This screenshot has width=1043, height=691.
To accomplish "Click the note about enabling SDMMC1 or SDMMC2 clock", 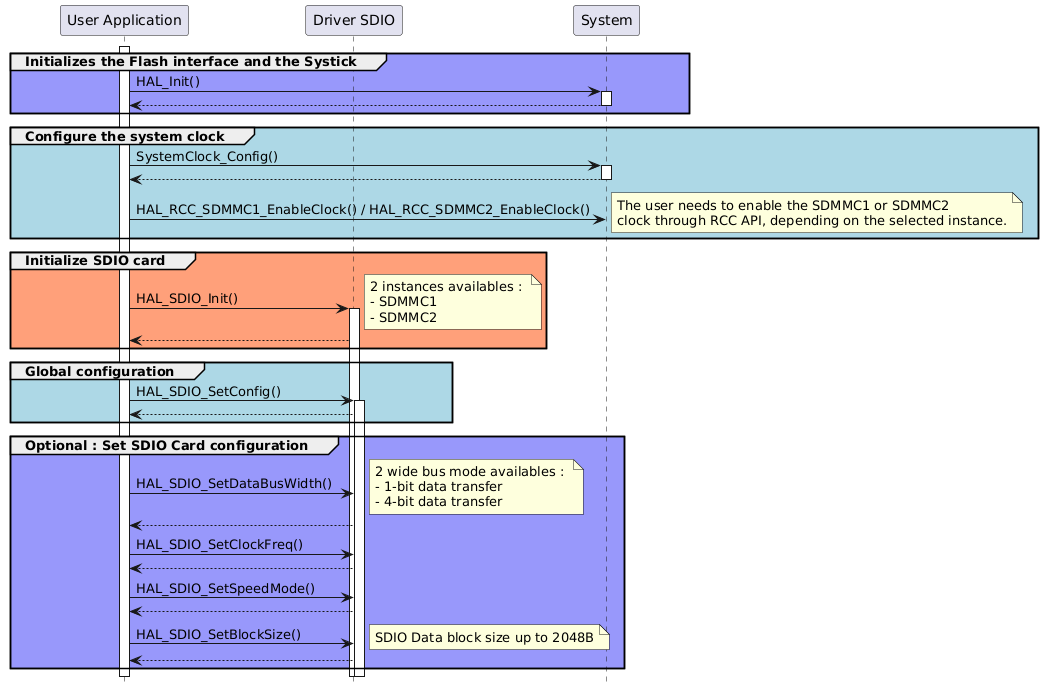I will [x=817, y=213].
